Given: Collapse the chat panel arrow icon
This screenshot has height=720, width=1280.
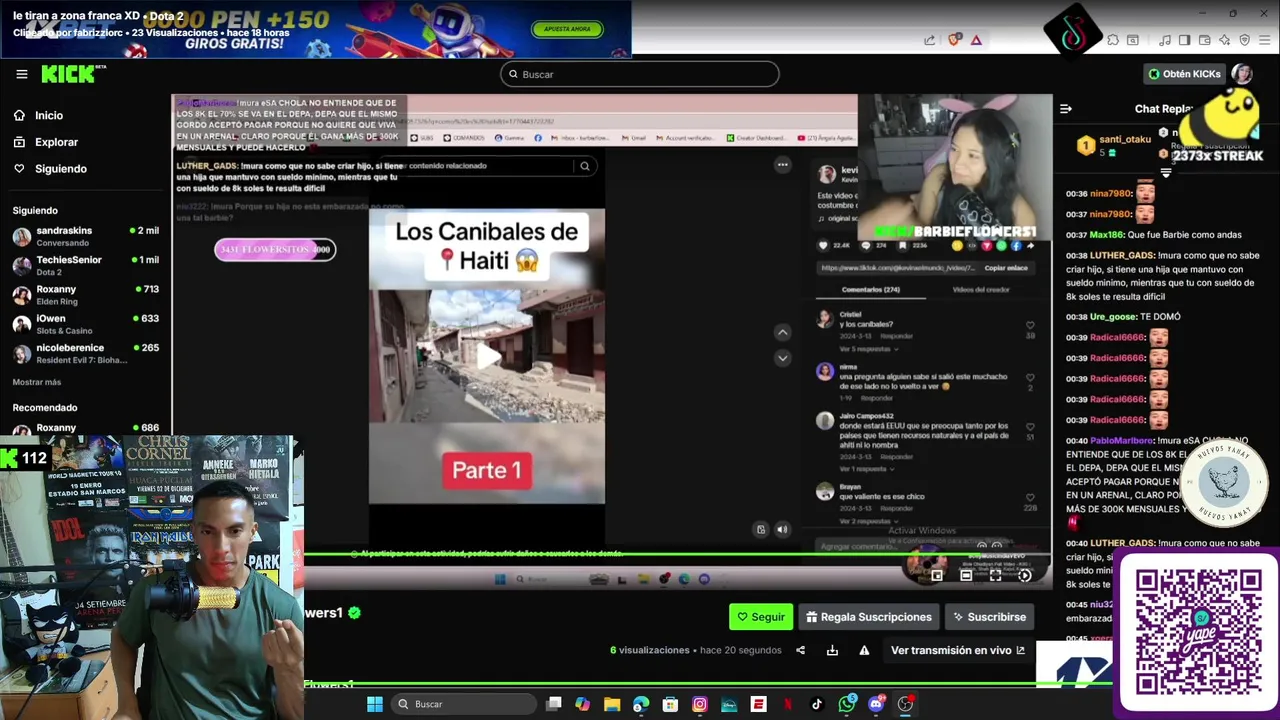Looking at the screenshot, I should tap(1066, 109).
